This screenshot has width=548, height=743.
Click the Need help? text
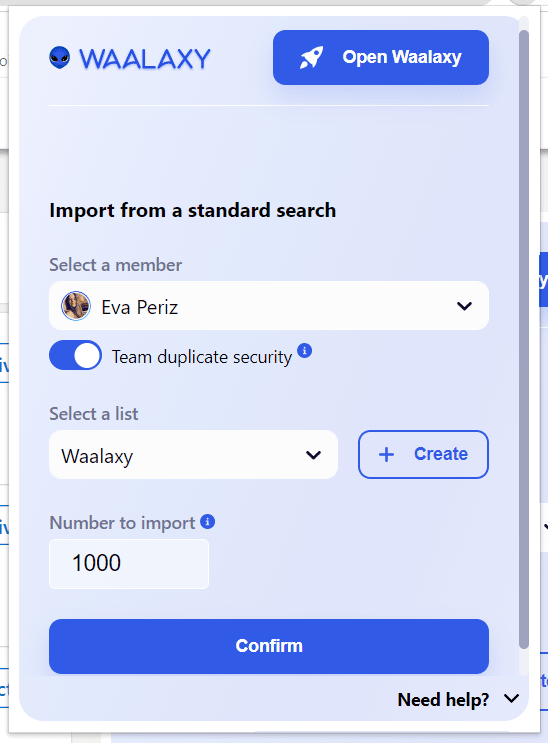[x=443, y=699]
